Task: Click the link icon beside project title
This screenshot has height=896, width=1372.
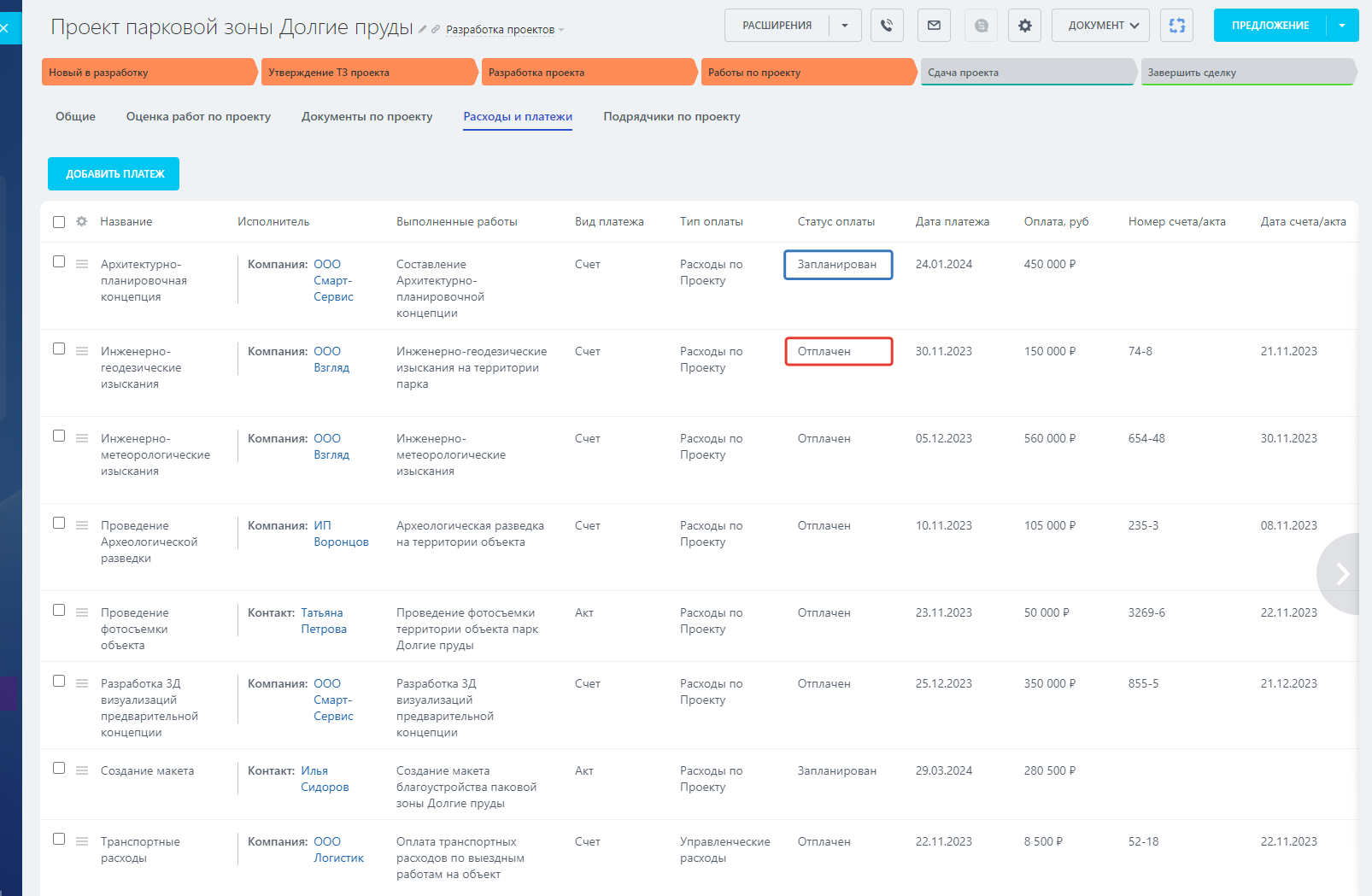Action: pyautogui.click(x=436, y=29)
